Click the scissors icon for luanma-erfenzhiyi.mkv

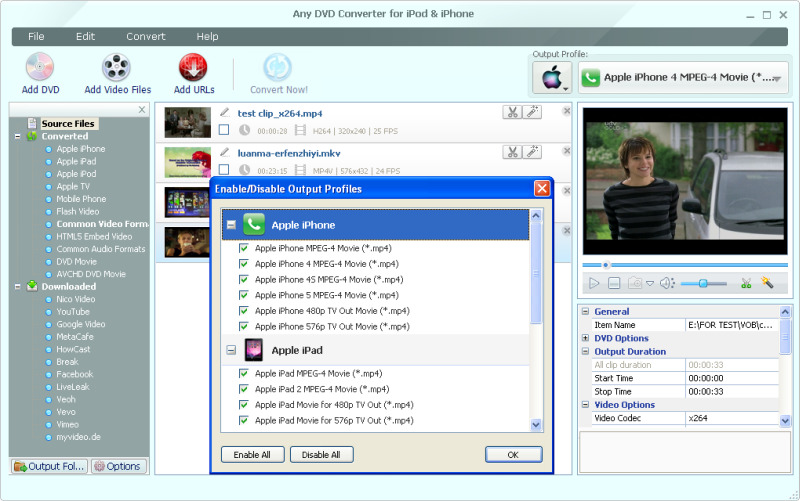coord(512,152)
